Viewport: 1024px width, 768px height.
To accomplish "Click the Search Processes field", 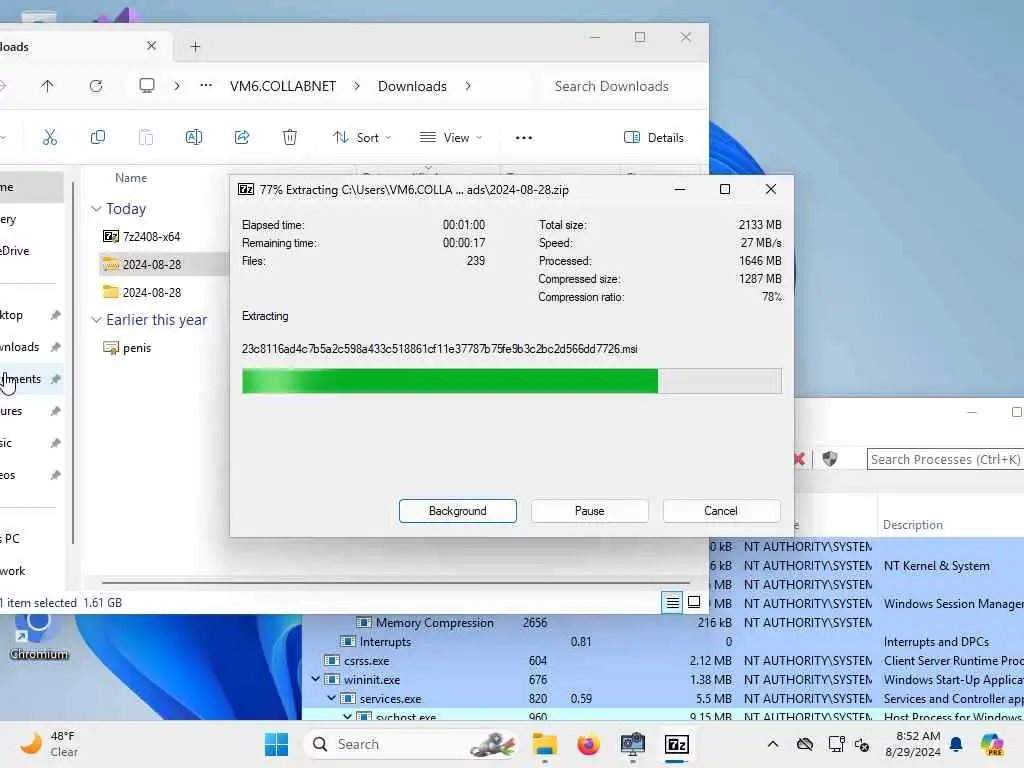I will pyautogui.click(x=945, y=459).
